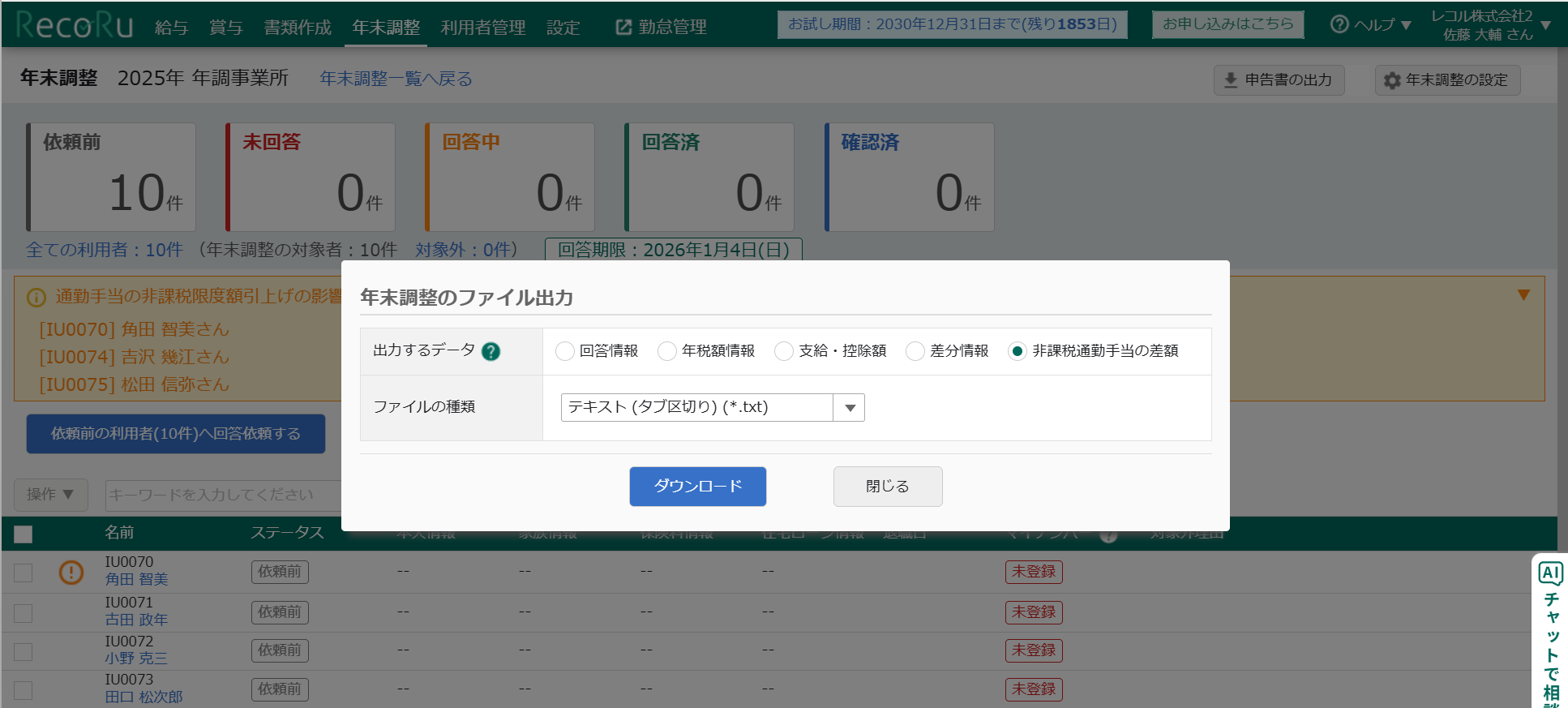The height and width of the screenshot is (708, 1568).
Task: Click the info icon in the commuting allowance notice
Action: 36,298
